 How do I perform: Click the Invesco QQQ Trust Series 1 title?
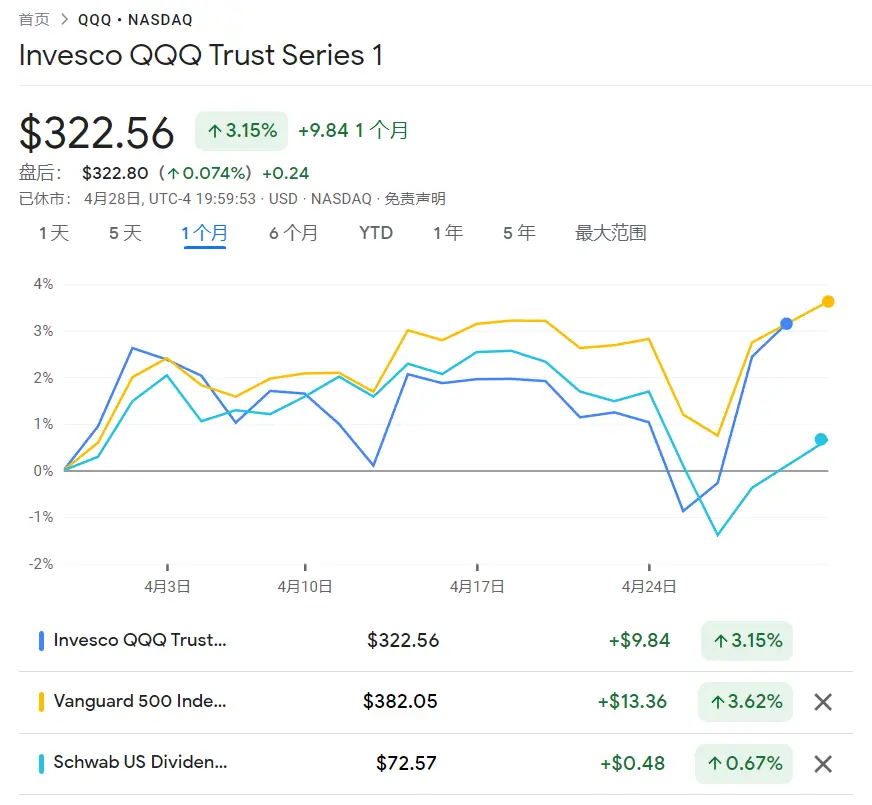tap(201, 55)
